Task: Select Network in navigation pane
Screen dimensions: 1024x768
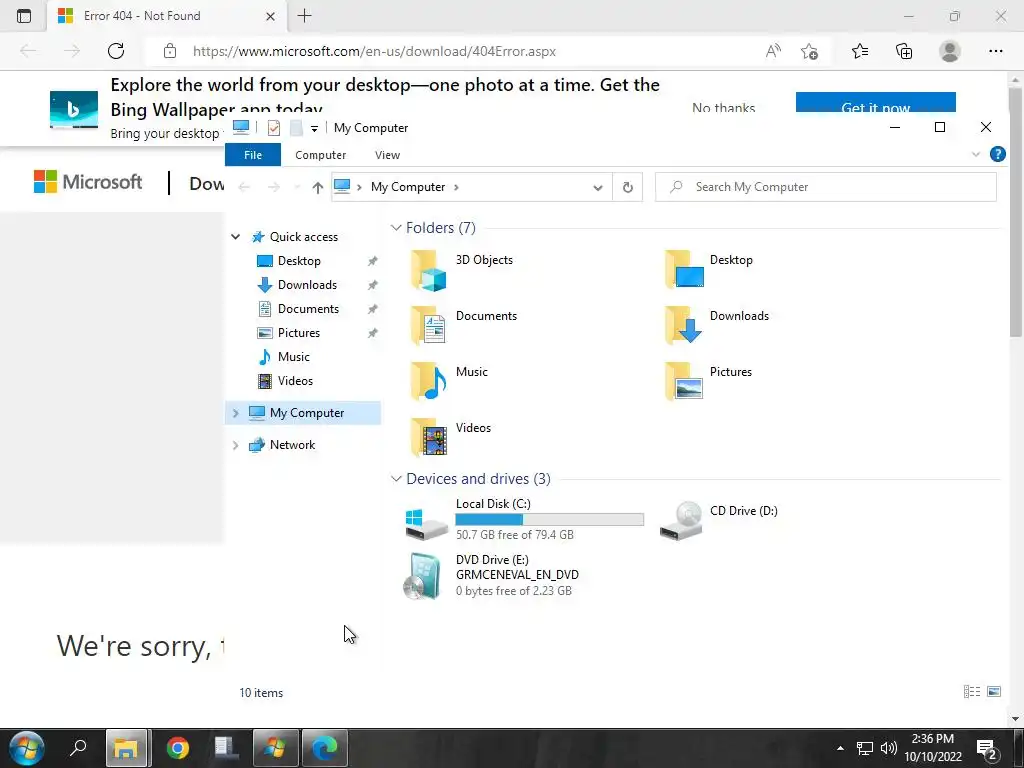Action: [x=292, y=445]
